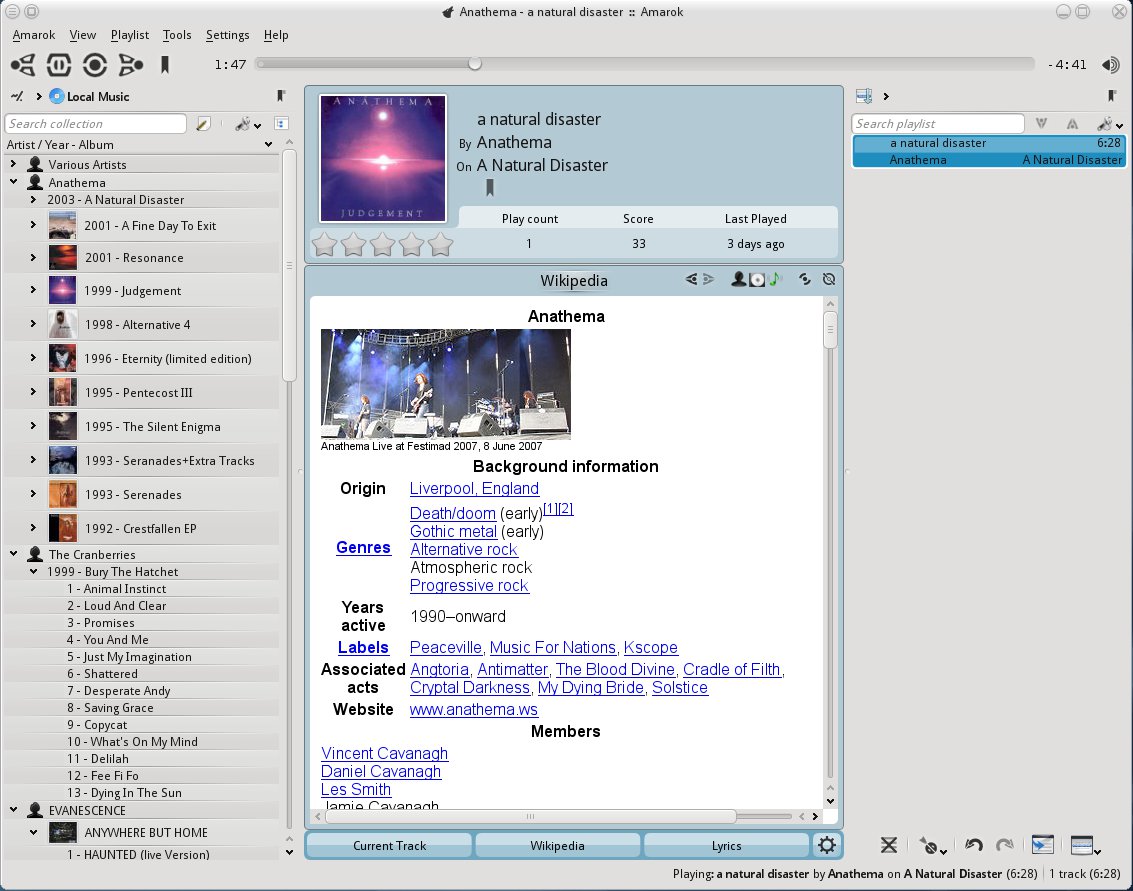Show the album Wikipedia page icon
This screenshot has width=1133, height=891.
click(757, 280)
